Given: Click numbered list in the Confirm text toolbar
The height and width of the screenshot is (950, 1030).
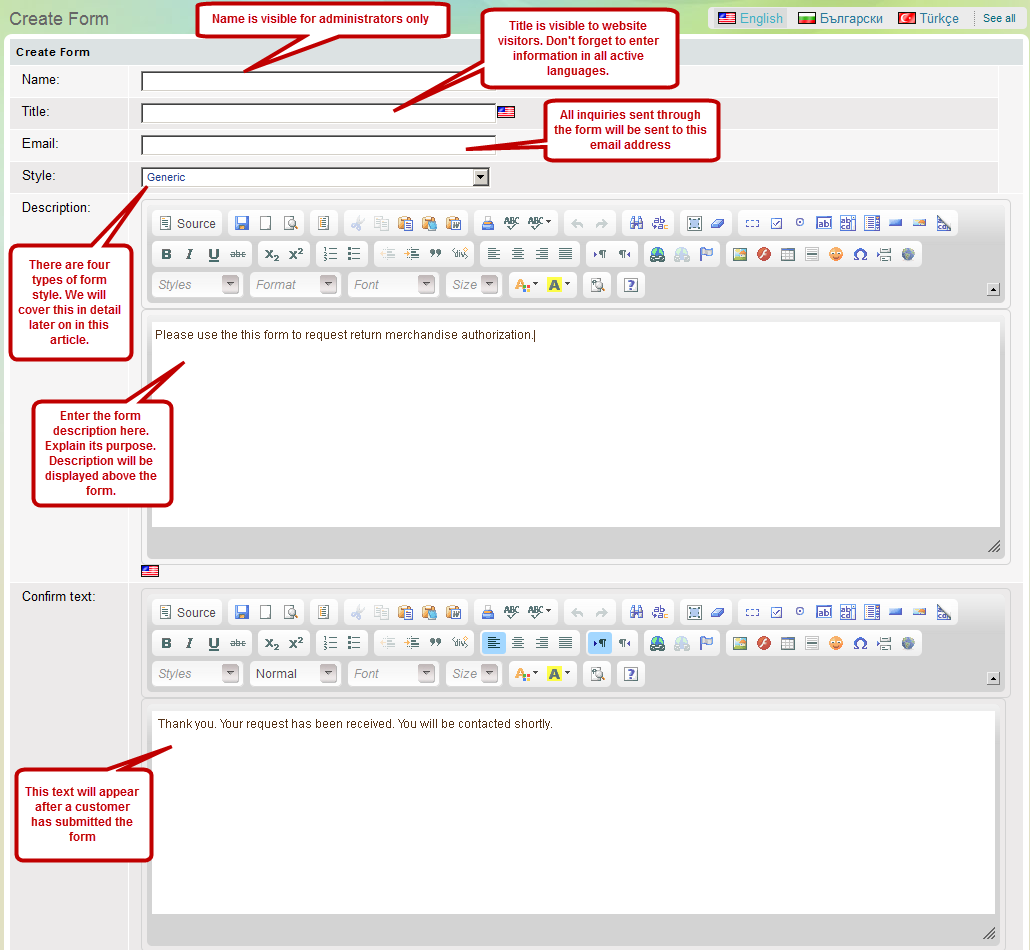Looking at the screenshot, I should (331, 643).
